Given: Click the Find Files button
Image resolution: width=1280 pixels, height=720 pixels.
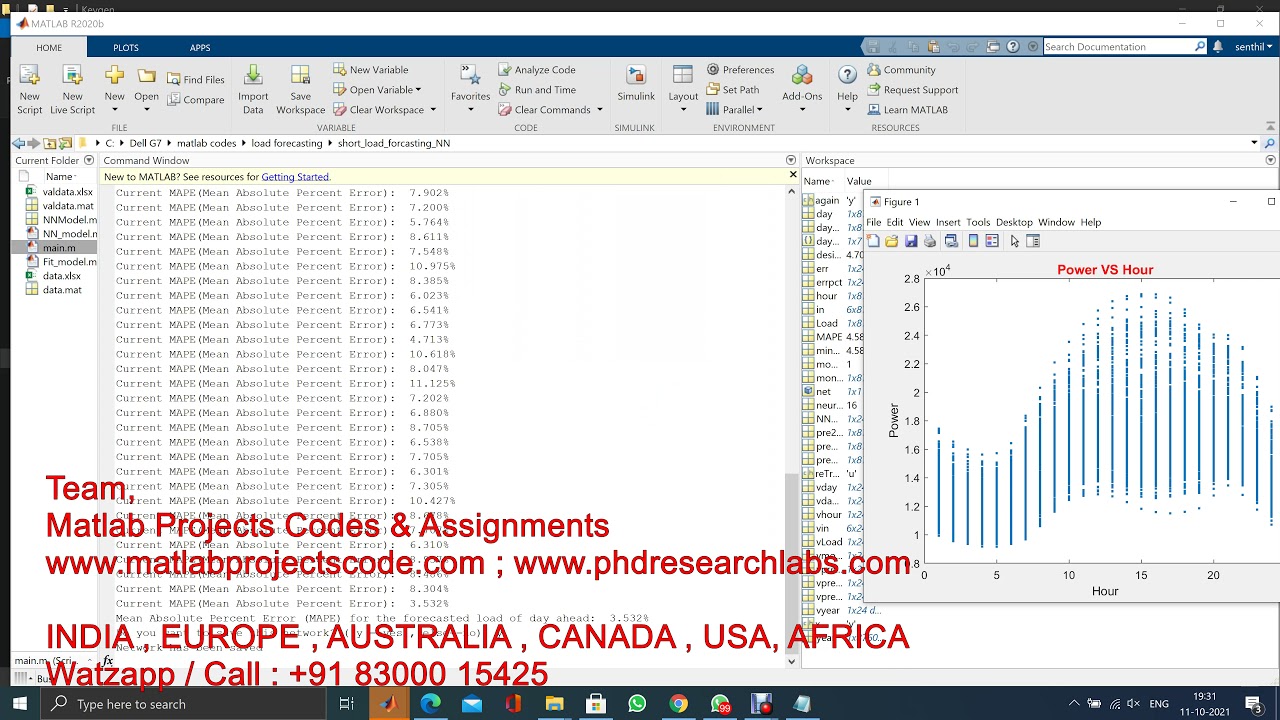Looking at the screenshot, I should tap(195, 80).
